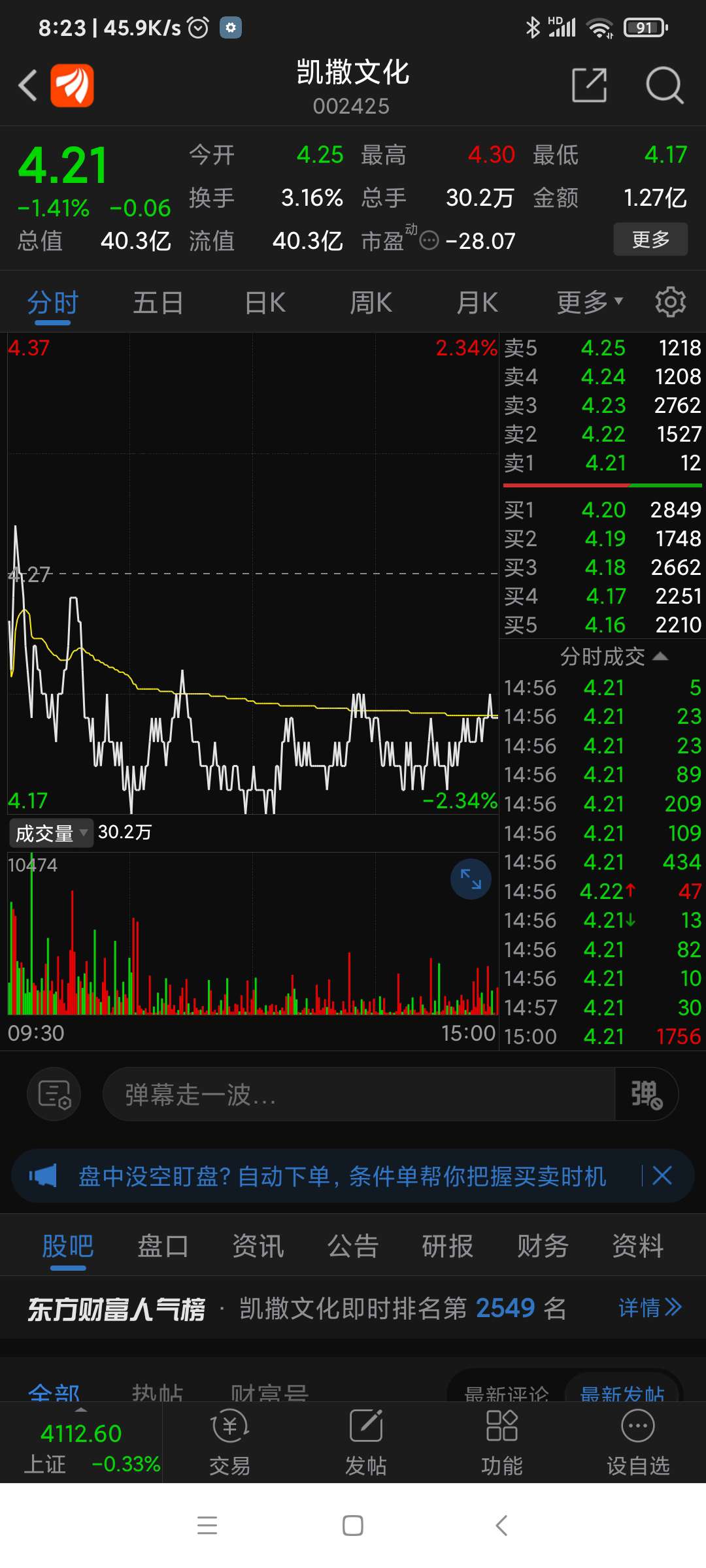This screenshot has height=1568, width=706.
Task: Tap the 换手 3.16% value
Action: click(x=312, y=197)
